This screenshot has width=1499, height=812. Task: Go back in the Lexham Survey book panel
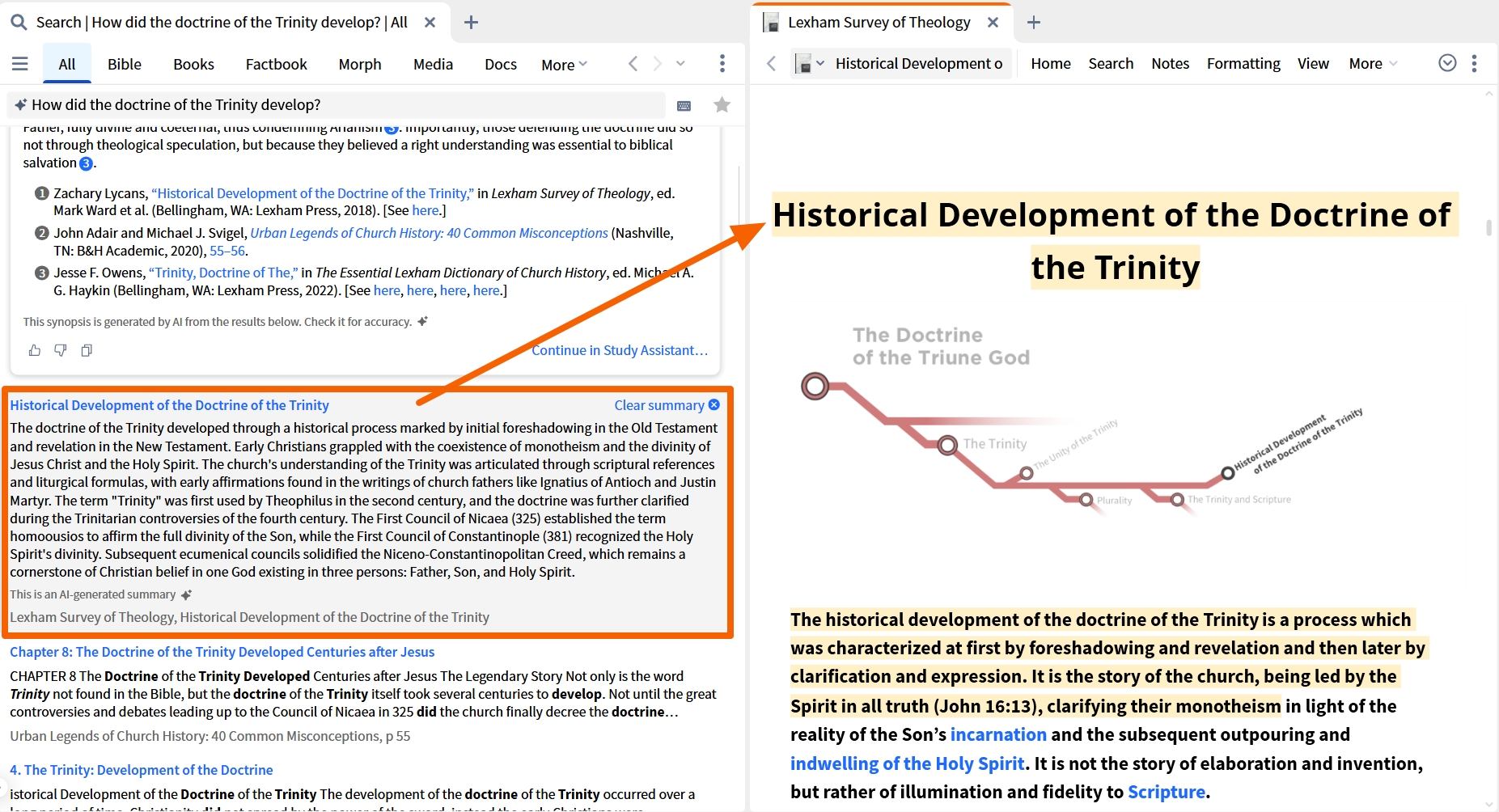pos(772,63)
